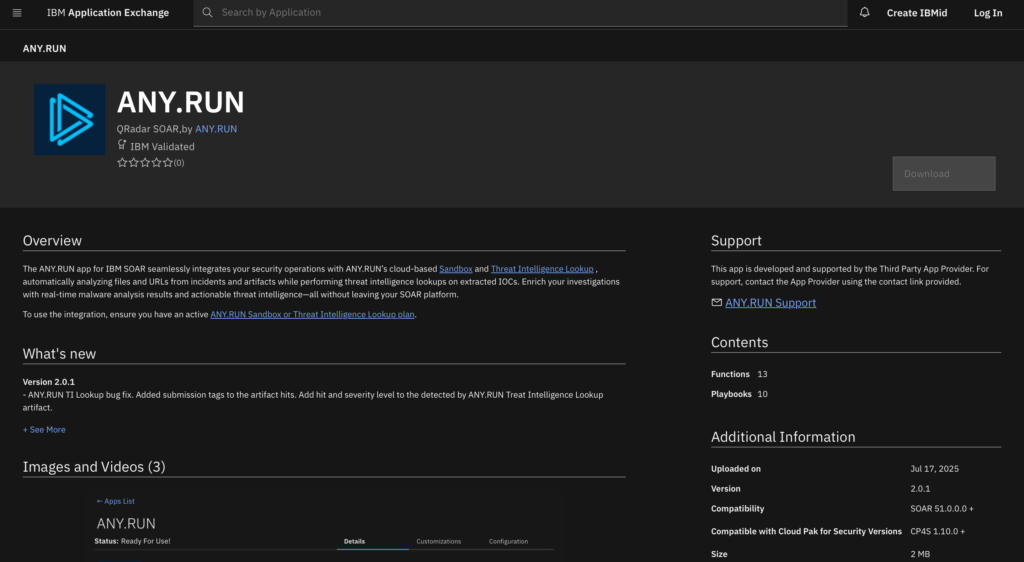
Task: Open the hamburger navigation menu
Action: (x=17, y=13)
